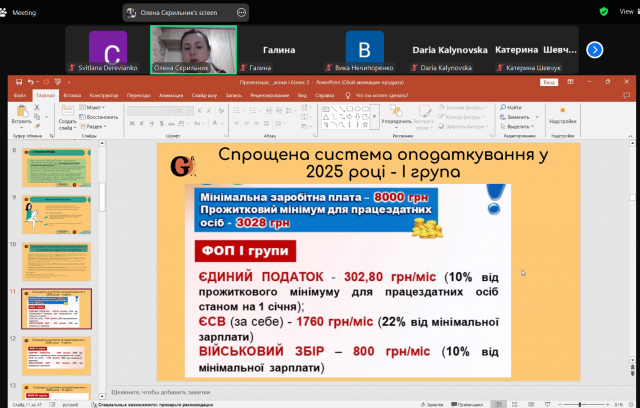Open the Файл menu
This screenshot has width=640, height=408.
click(19, 96)
